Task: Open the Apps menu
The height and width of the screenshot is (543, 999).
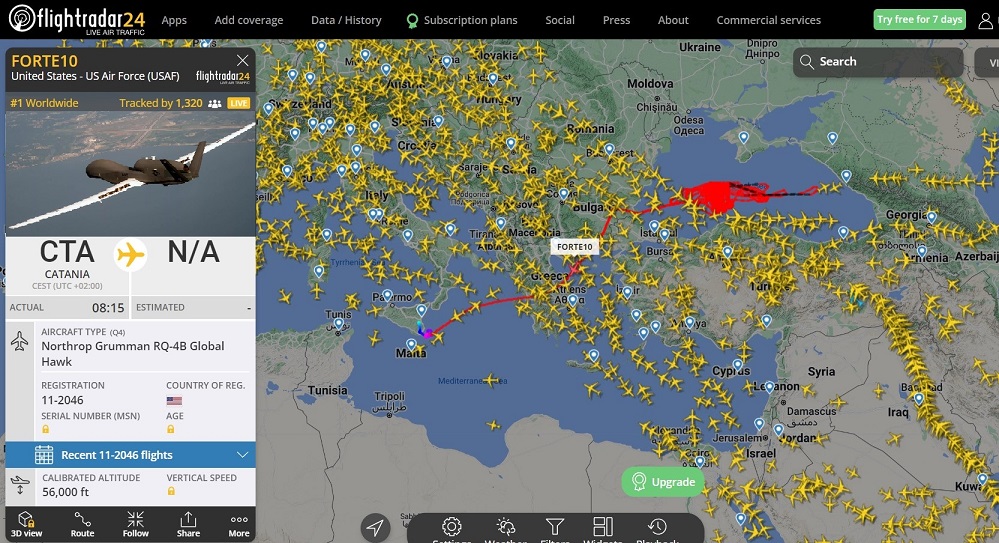Action: [x=174, y=20]
